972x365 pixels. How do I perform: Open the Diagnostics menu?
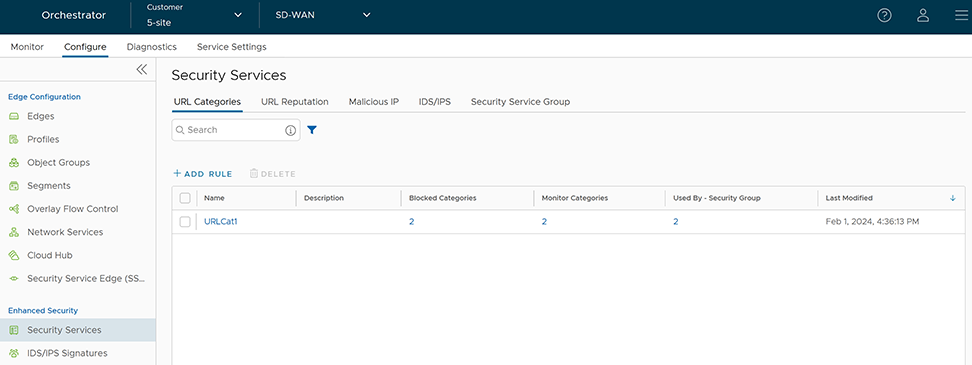click(x=151, y=46)
